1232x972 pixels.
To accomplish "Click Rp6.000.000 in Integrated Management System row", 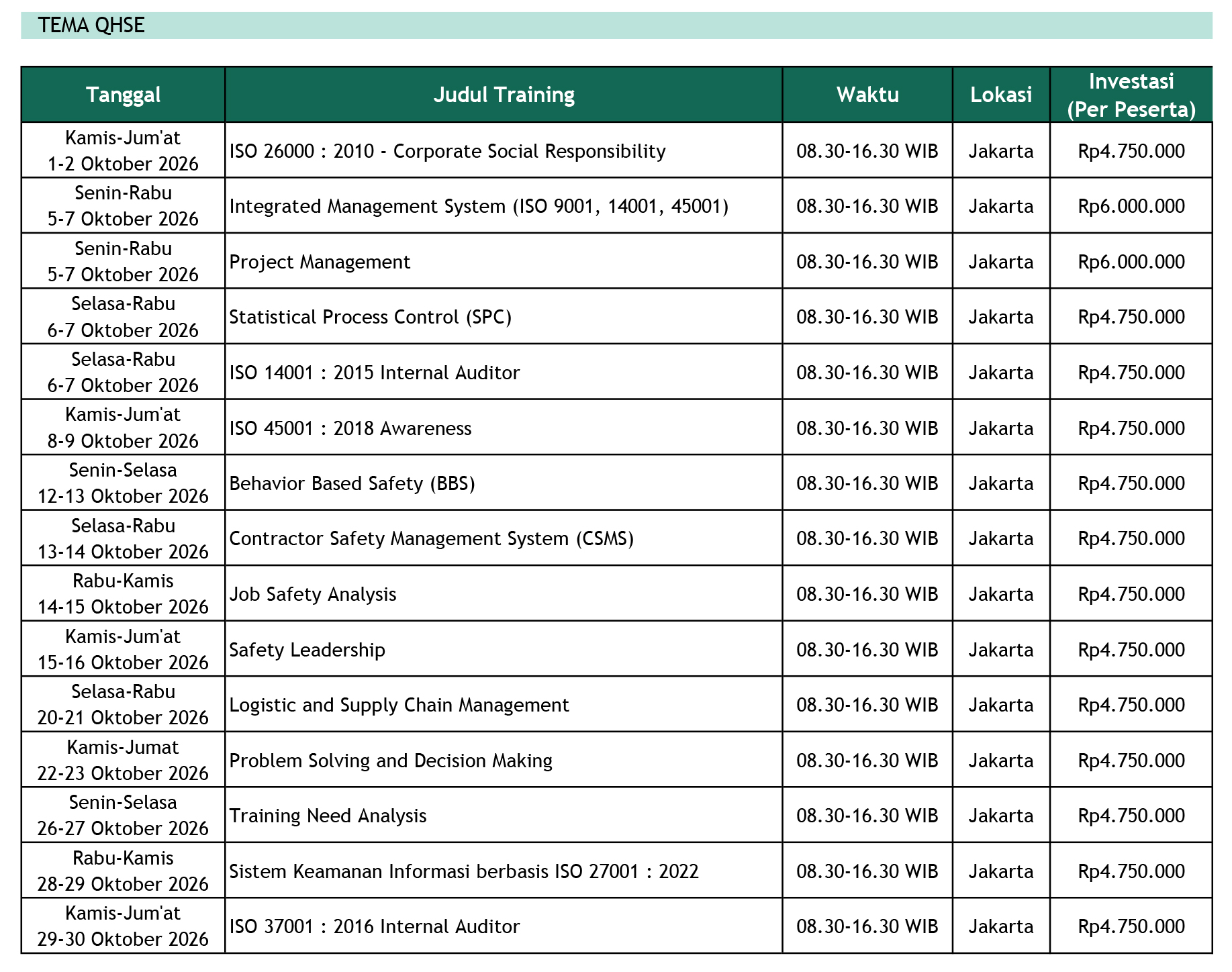I will [x=1131, y=206].
